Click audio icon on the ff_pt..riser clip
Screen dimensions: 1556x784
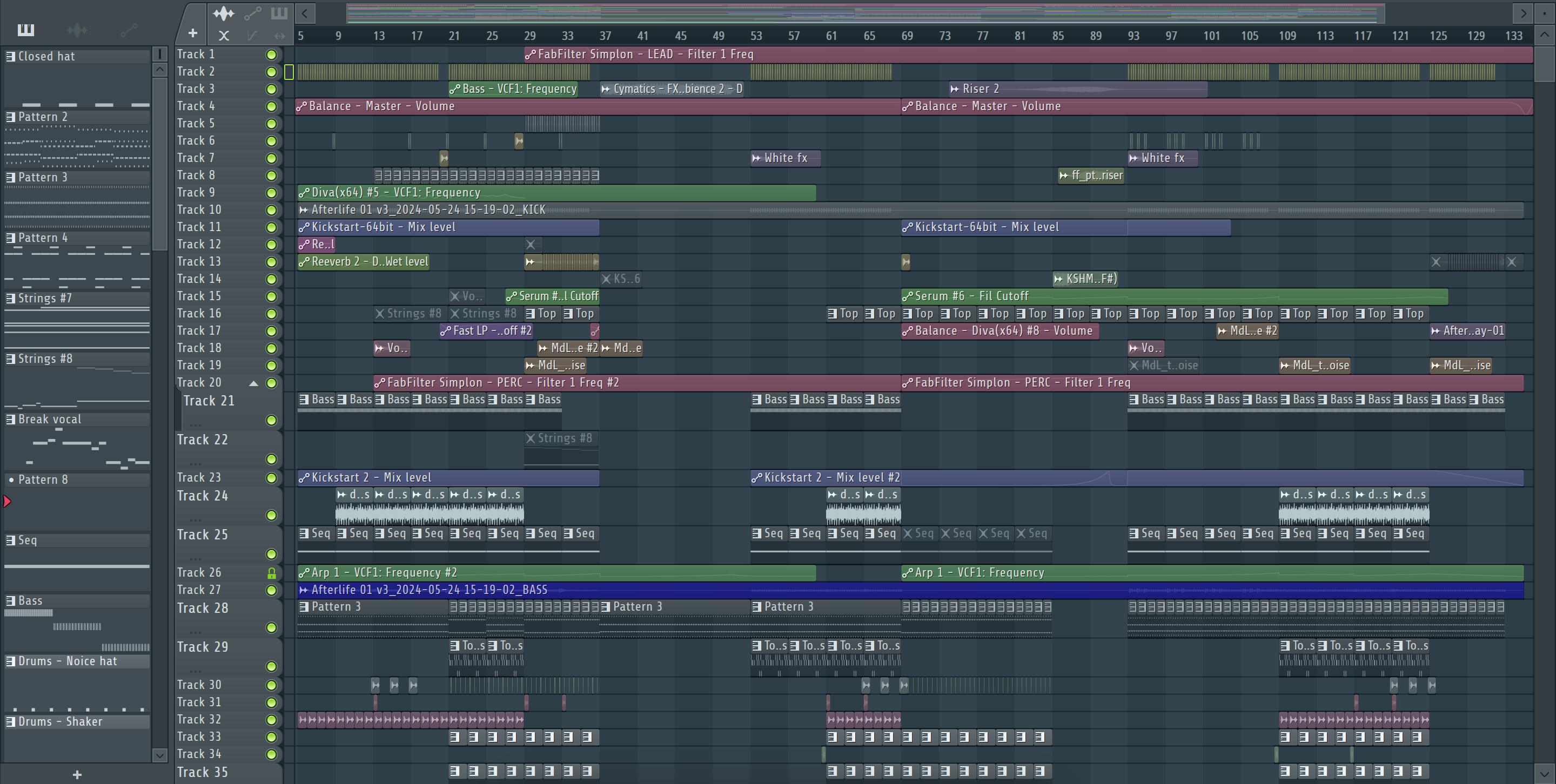click(x=1064, y=175)
